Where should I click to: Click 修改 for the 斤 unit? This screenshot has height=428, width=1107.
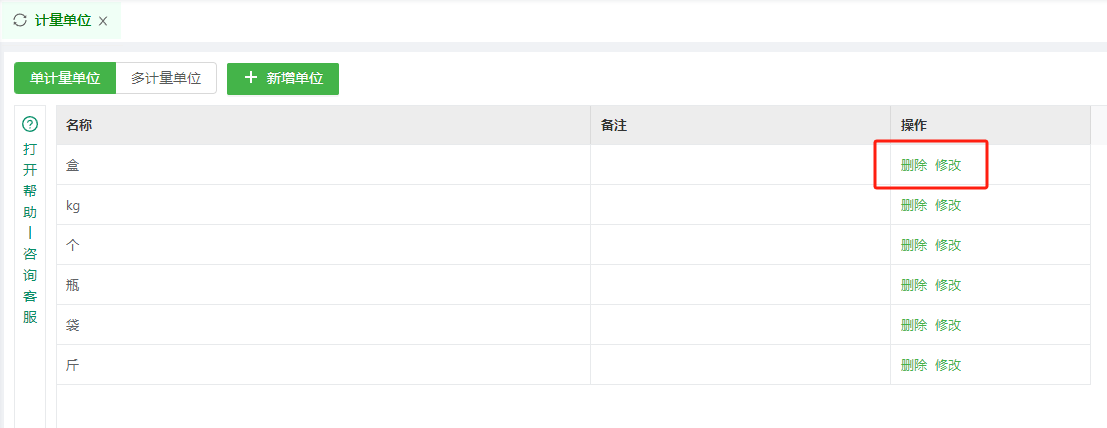point(948,365)
